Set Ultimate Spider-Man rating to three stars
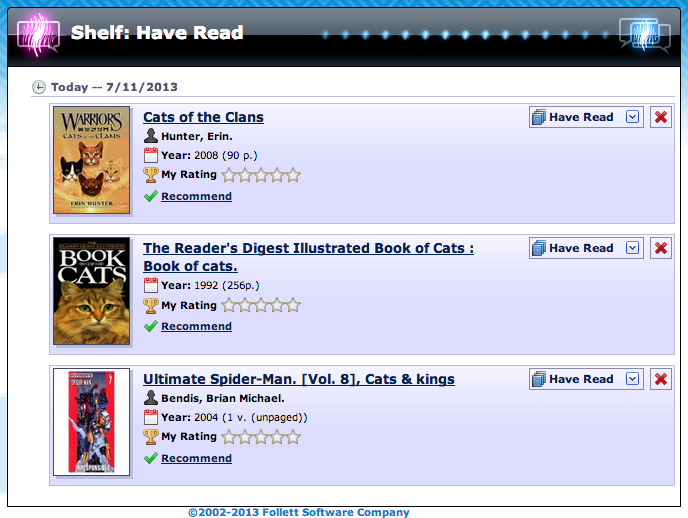The image size is (688, 518). 261,437
